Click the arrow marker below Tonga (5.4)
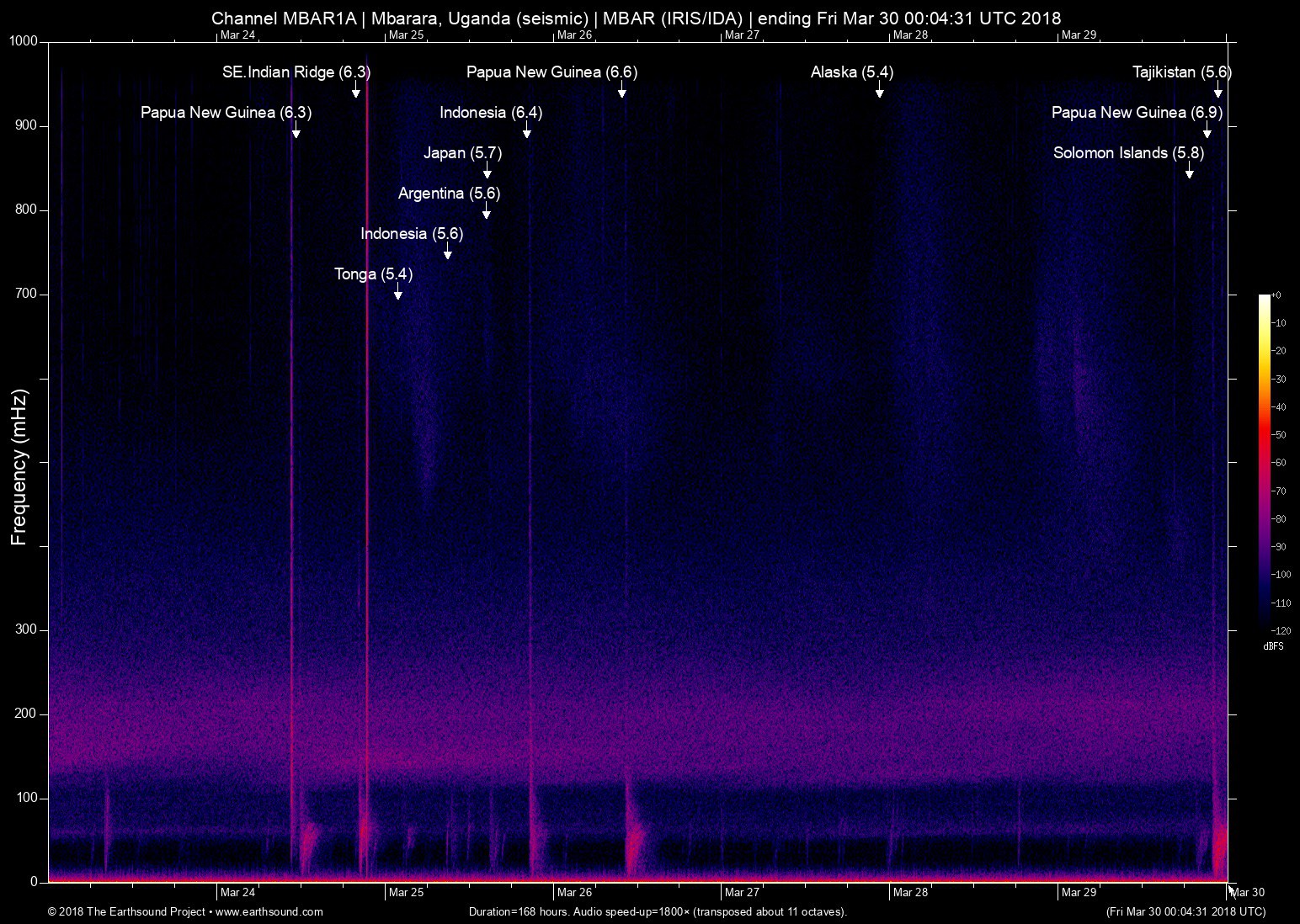Image resolution: width=1300 pixels, height=924 pixels. pyautogui.click(x=398, y=293)
